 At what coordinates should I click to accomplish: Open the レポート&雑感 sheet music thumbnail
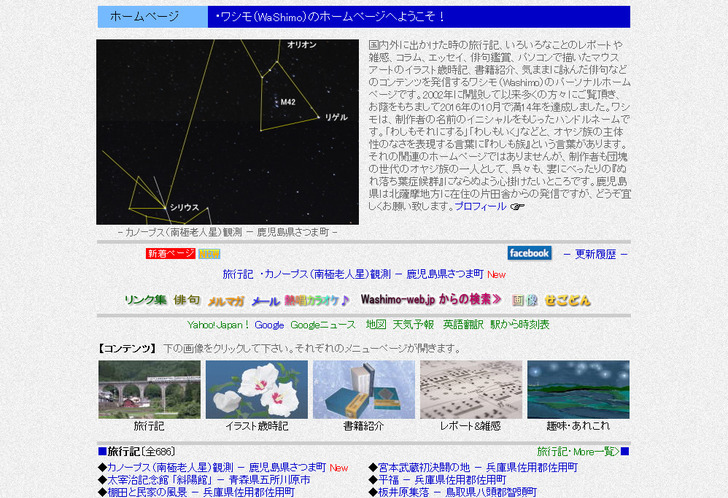coord(470,389)
